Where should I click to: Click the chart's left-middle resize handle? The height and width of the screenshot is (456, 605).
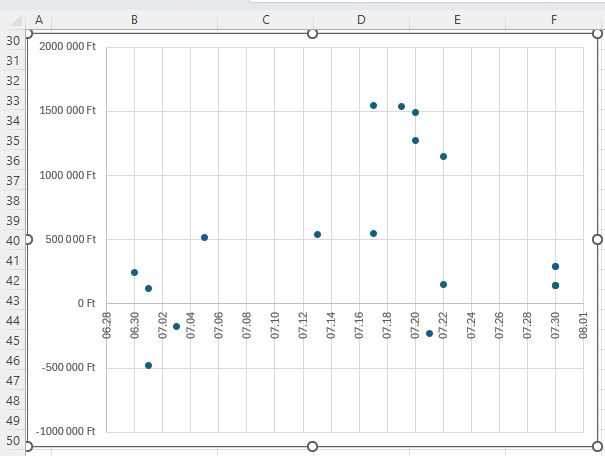point(27,239)
